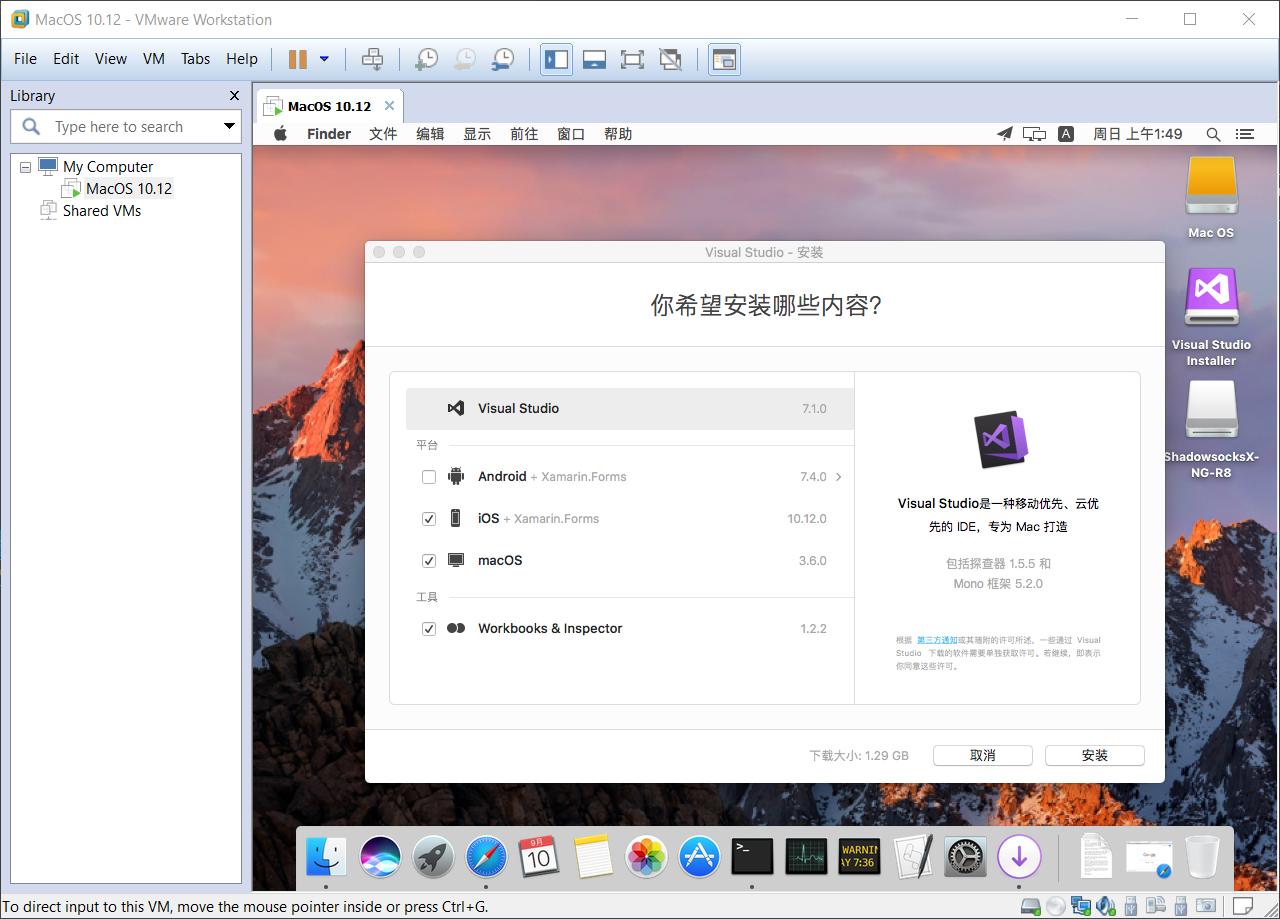Open Launchpad from the dock

pyautogui.click(x=433, y=857)
